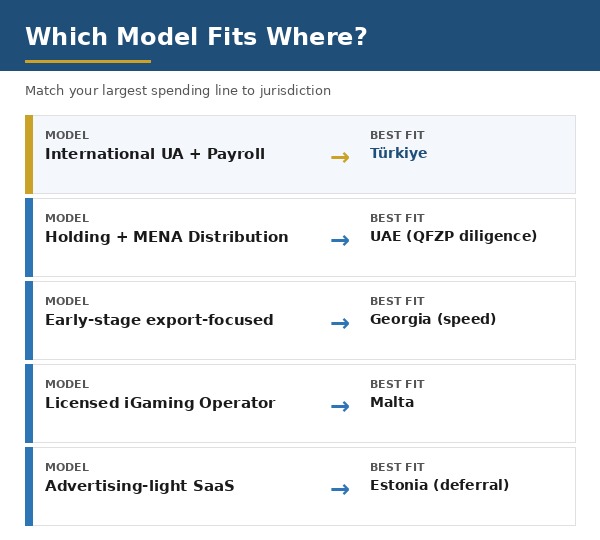Viewport: 600px width, 540px height.
Task: Click the 'Which Model Fits Where?' title
Action: (x=196, y=37)
